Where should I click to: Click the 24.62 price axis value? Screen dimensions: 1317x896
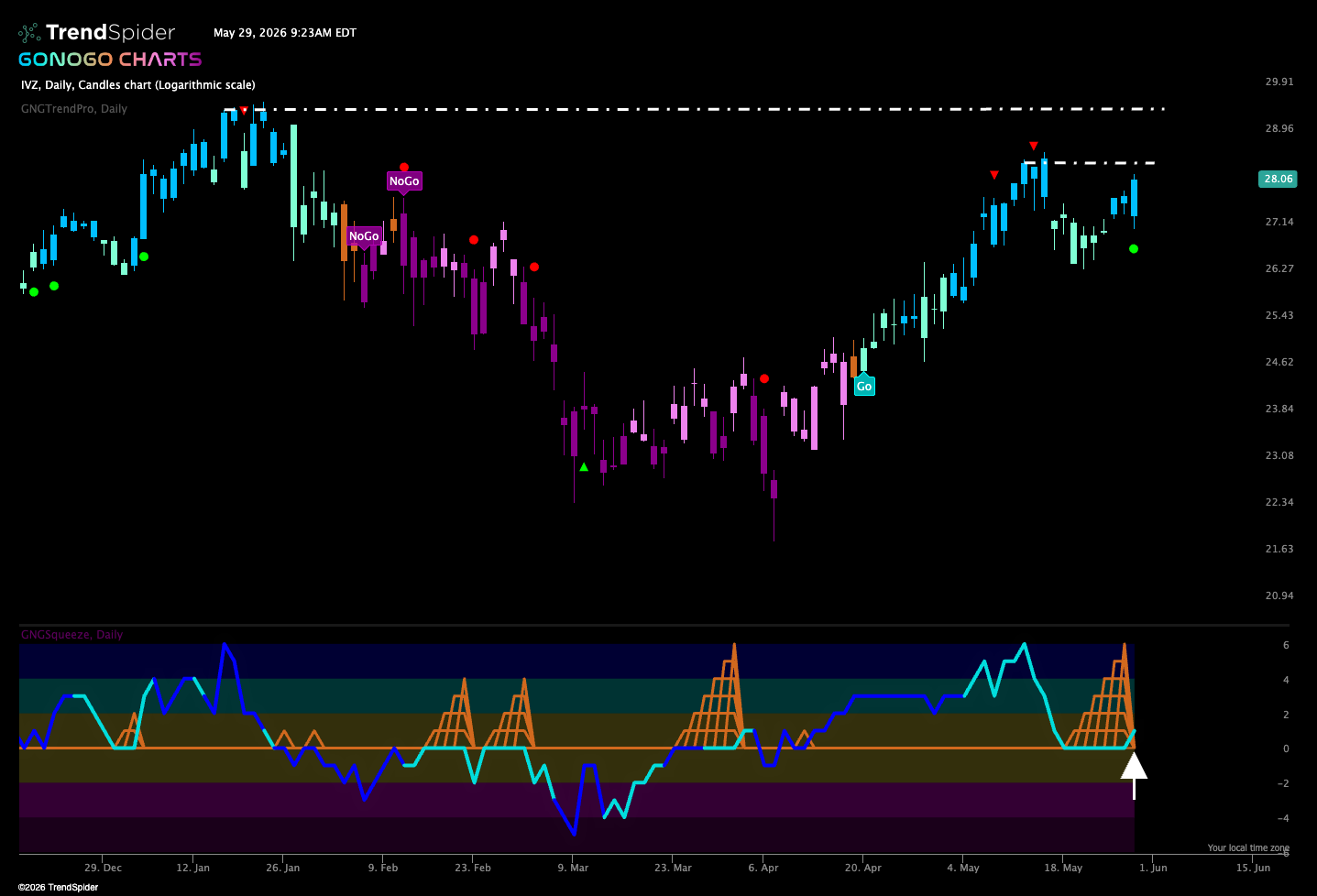[1279, 362]
